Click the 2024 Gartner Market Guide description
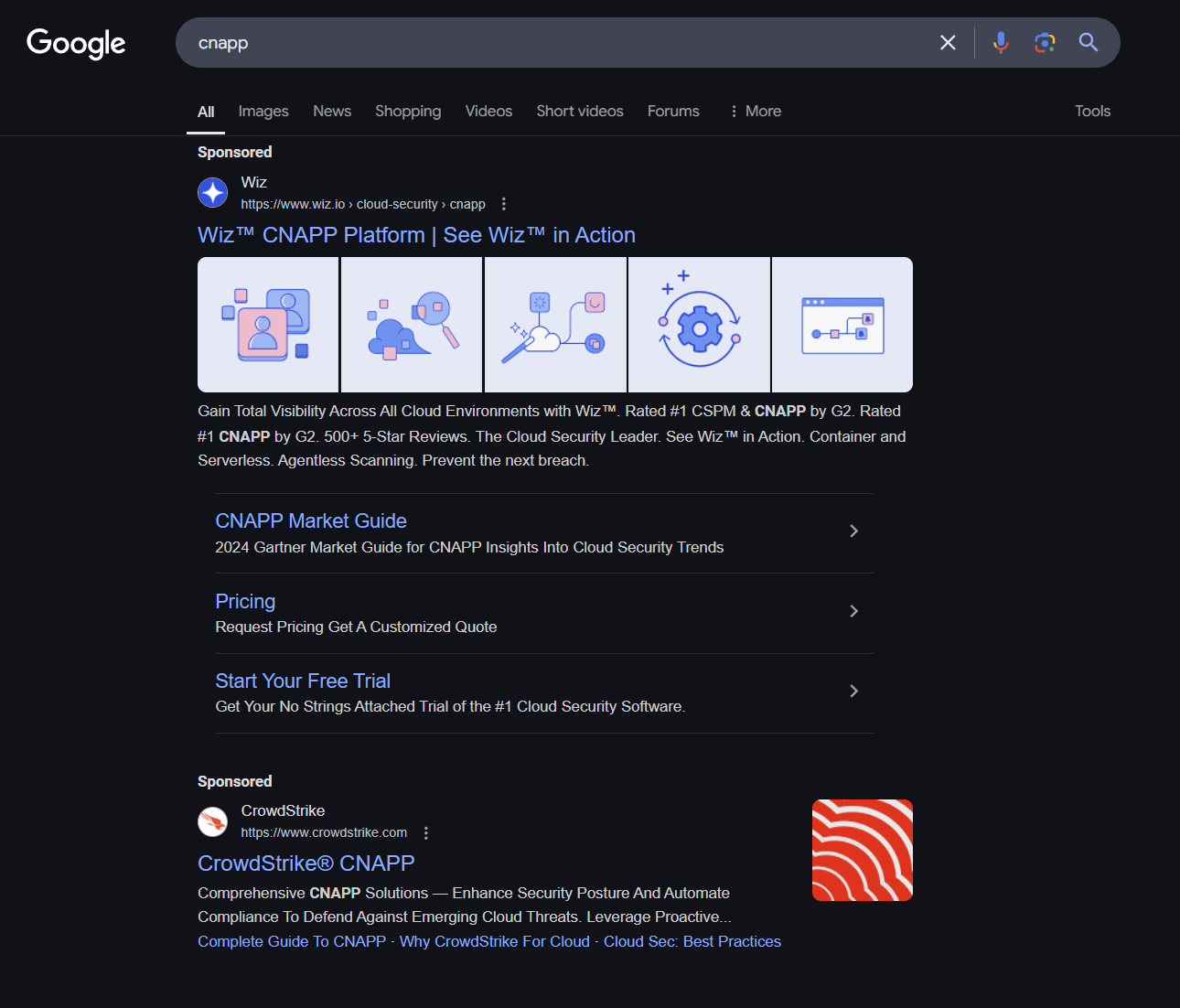 tap(469, 547)
